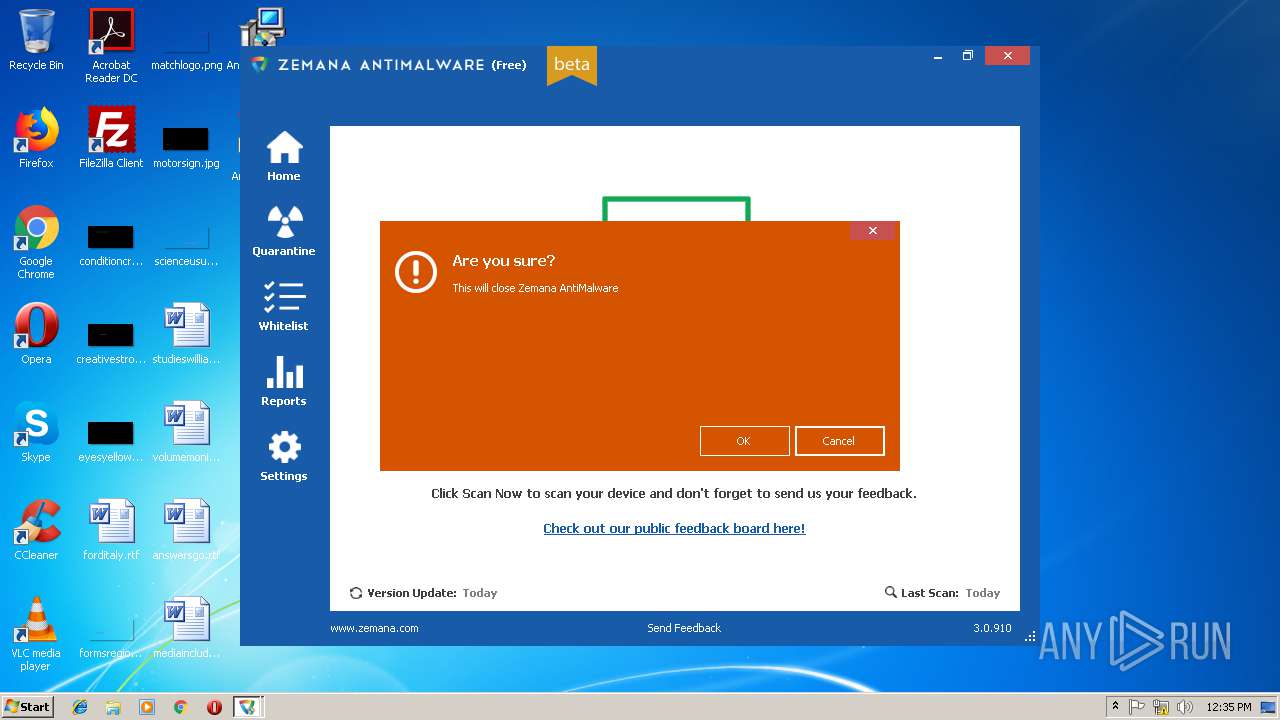The image size is (1280, 720).
Task: Click the Action Center flag tray icon
Action: tap(1137, 707)
